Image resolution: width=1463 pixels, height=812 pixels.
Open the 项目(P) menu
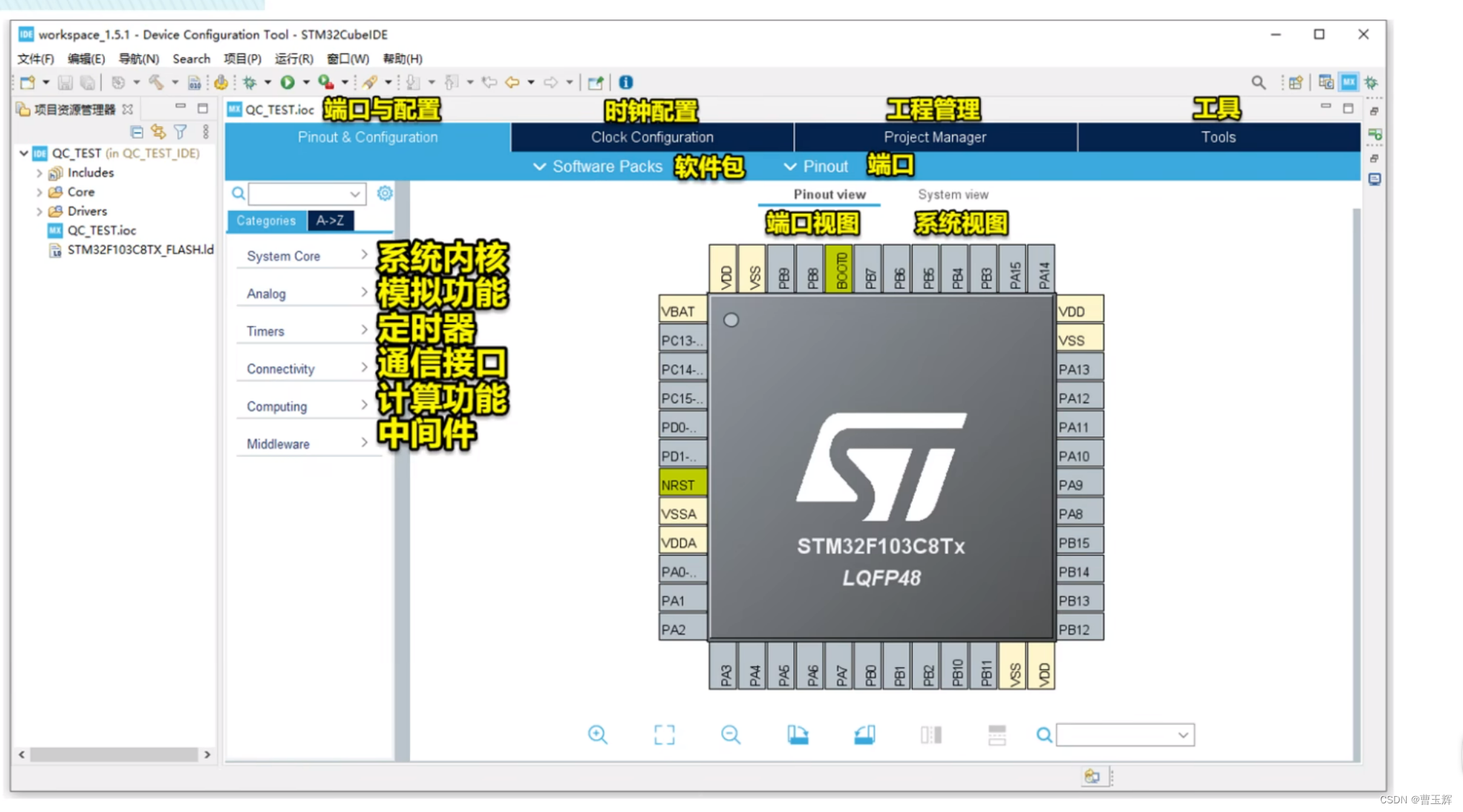(242, 58)
